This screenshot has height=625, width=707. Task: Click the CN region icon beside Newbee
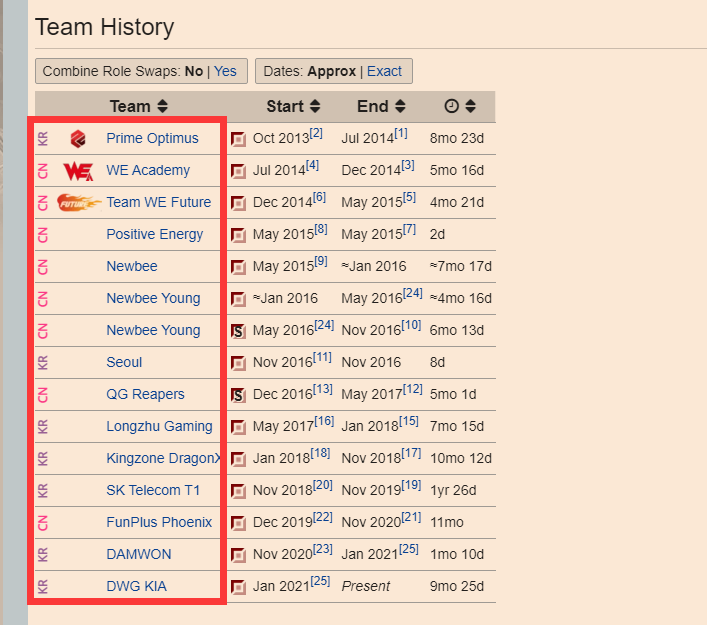point(42,267)
